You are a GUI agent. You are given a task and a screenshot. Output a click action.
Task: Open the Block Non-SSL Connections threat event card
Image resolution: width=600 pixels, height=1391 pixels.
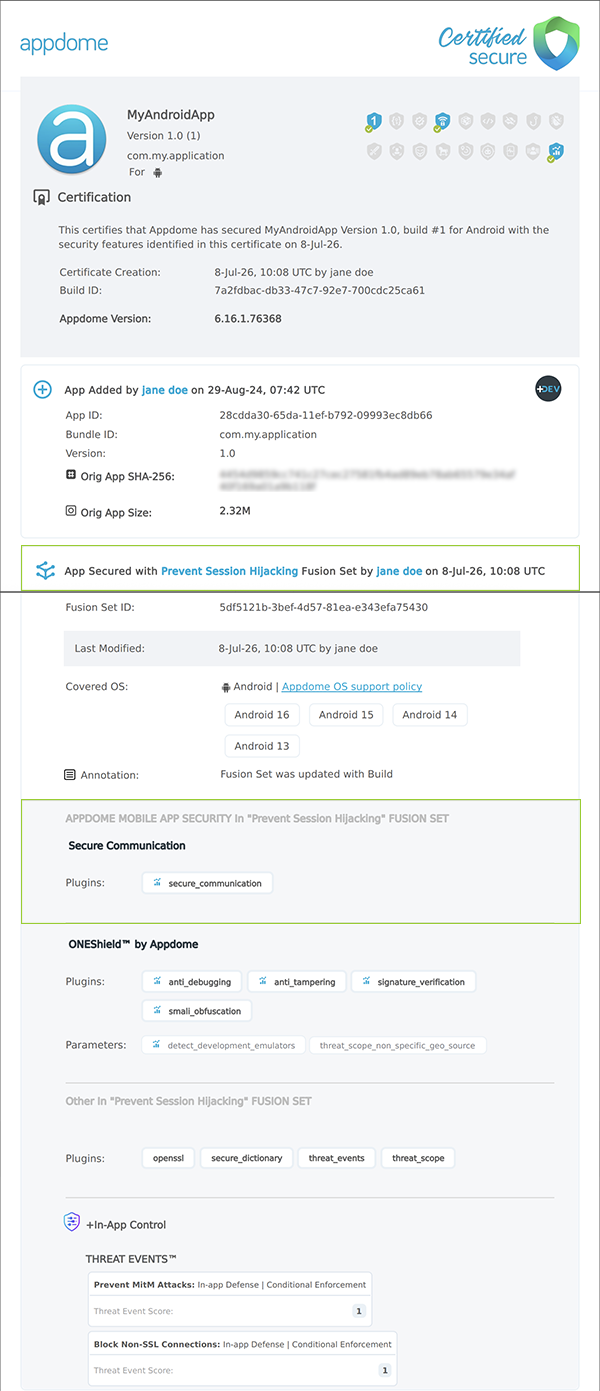tap(242, 1357)
